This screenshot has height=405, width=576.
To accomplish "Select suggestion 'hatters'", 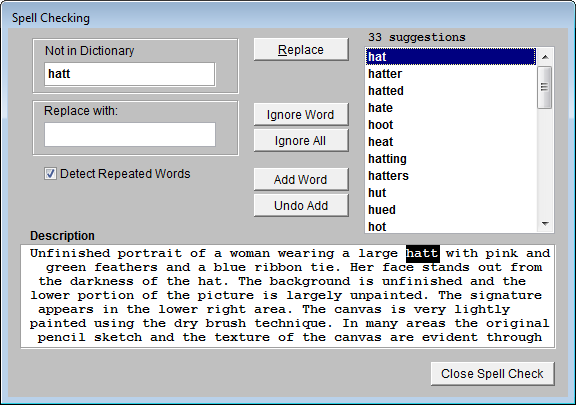I will (x=451, y=176).
